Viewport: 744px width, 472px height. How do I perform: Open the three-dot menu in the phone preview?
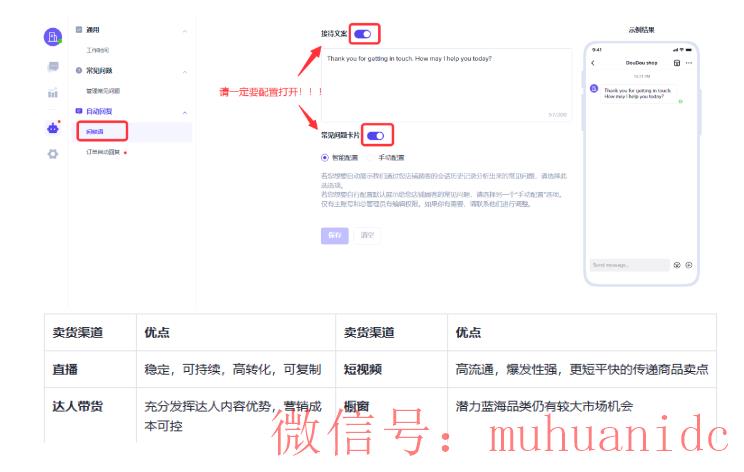[x=689, y=63]
